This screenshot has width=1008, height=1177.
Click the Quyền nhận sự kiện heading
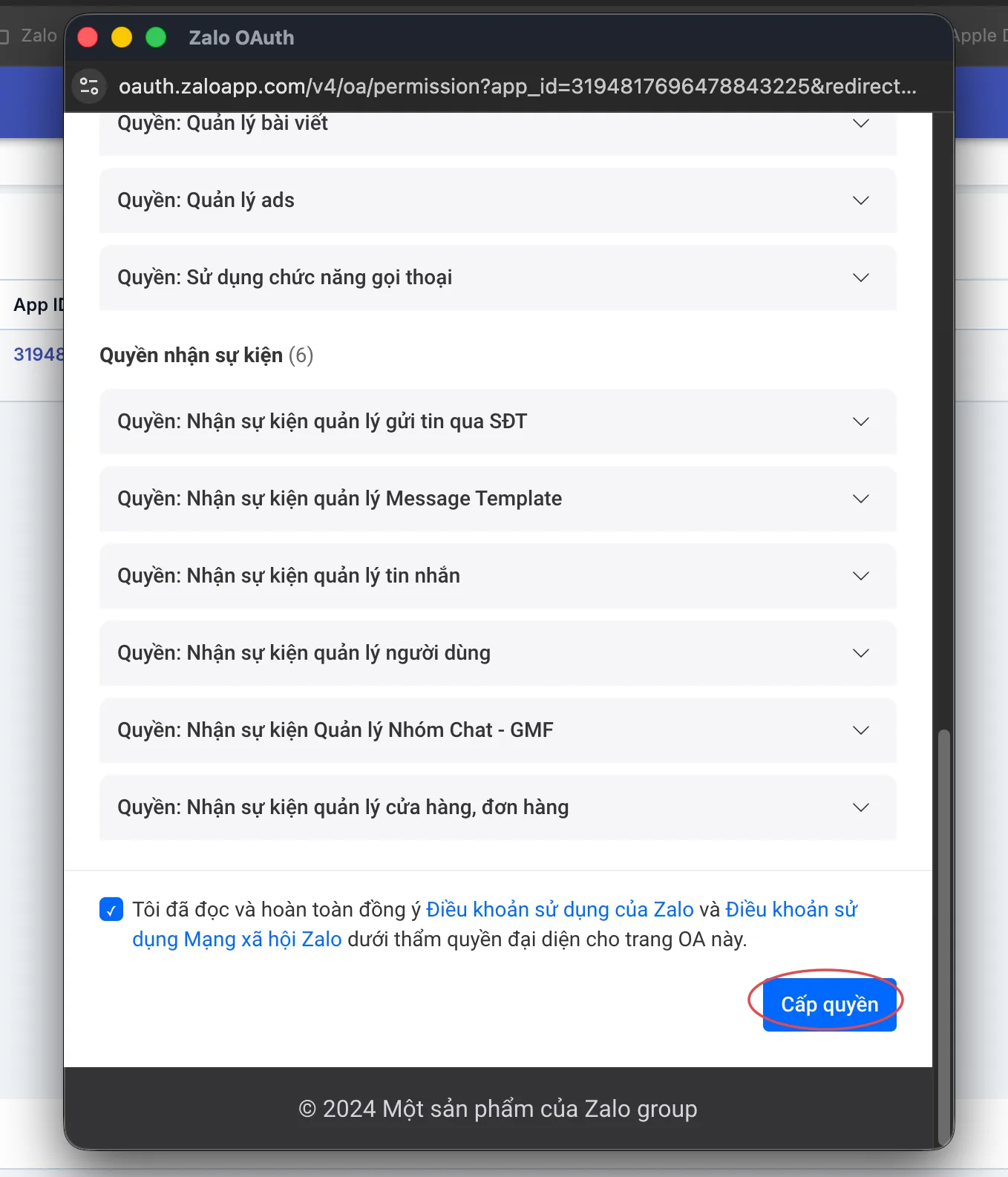pyautogui.click(x=206, y=355)
